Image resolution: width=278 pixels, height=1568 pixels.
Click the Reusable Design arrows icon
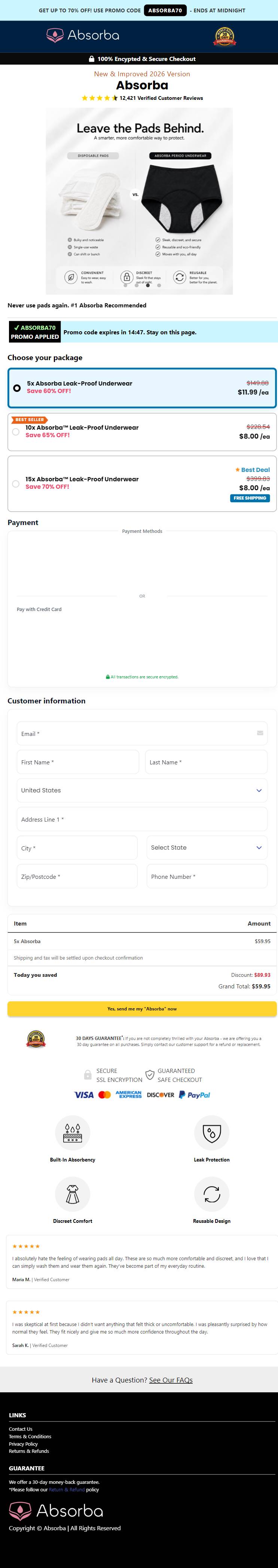pos(211,1194)
